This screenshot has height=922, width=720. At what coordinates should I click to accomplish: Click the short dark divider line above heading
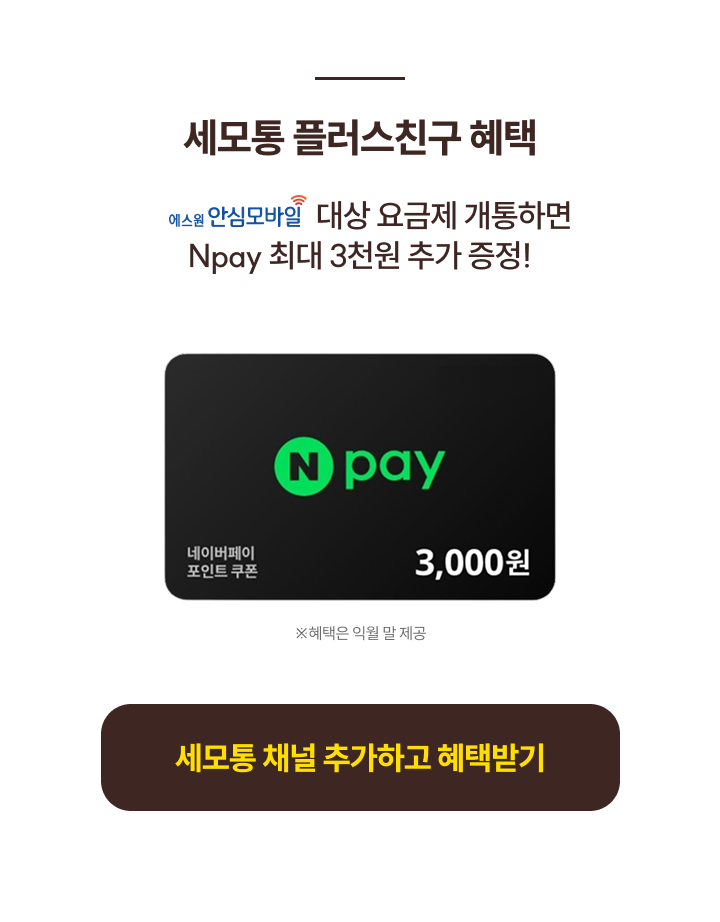360,78
